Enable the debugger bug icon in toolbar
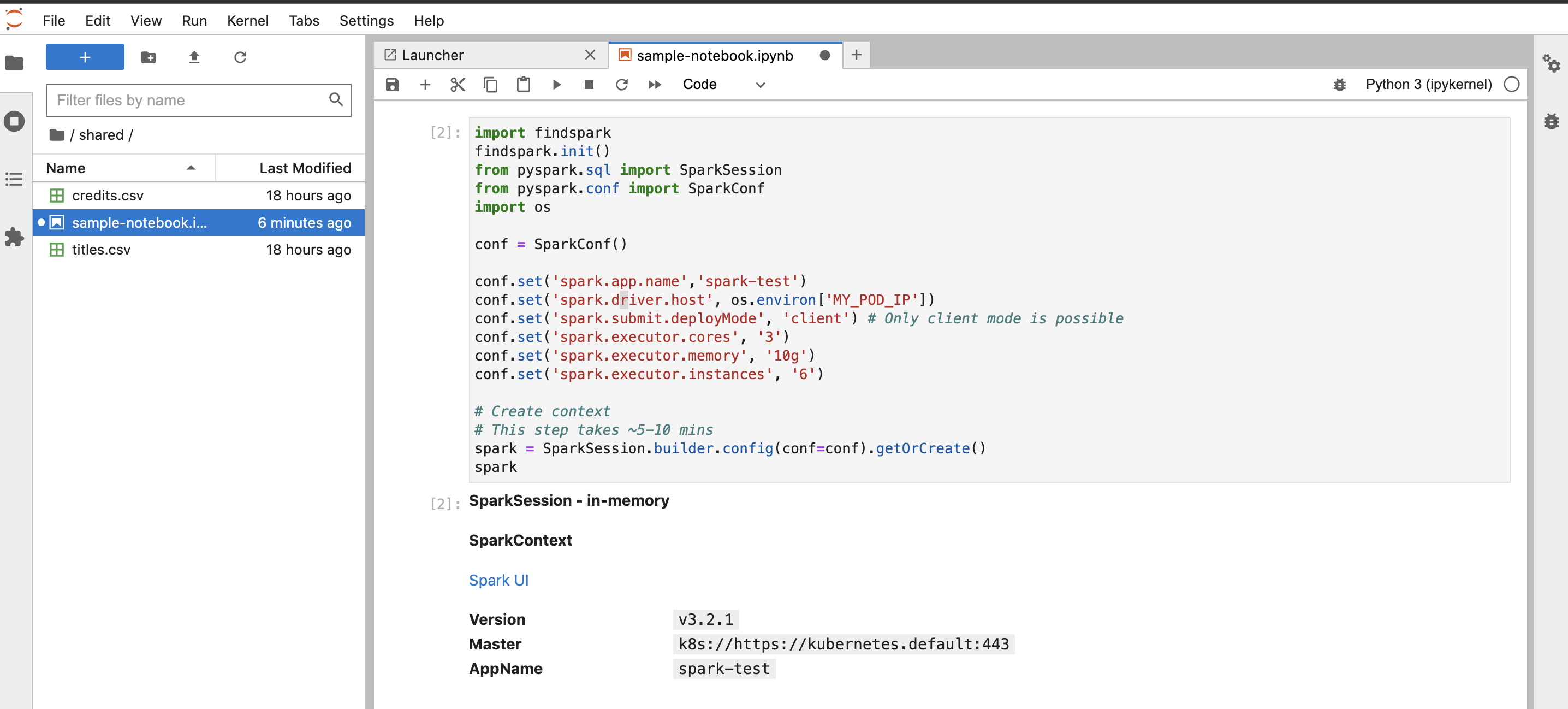The image size is (1568, 709). click(x=1340, y=84)
